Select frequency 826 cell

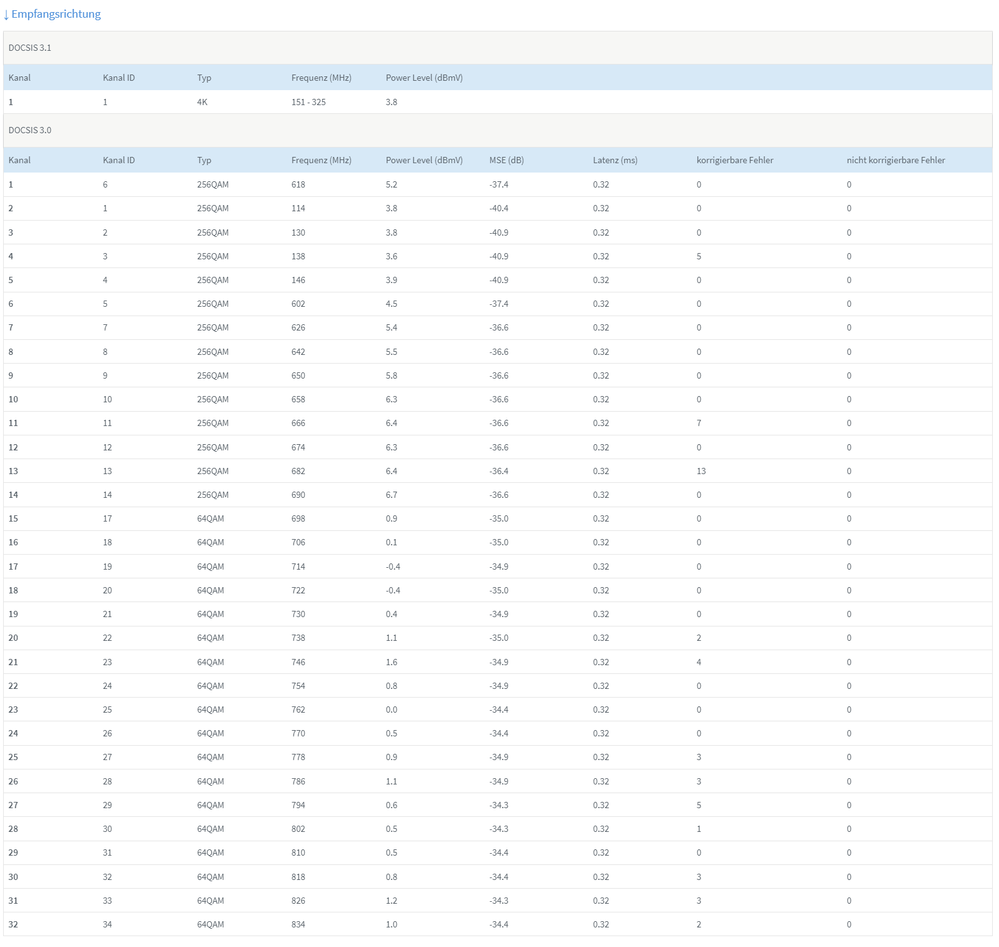click(x=298, y=900)
